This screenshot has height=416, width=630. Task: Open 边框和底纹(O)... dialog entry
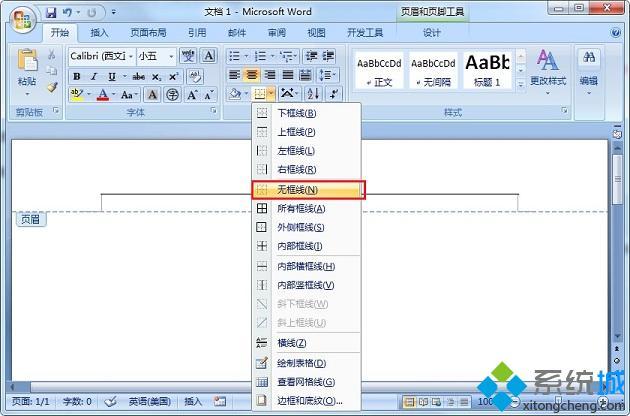308,401
